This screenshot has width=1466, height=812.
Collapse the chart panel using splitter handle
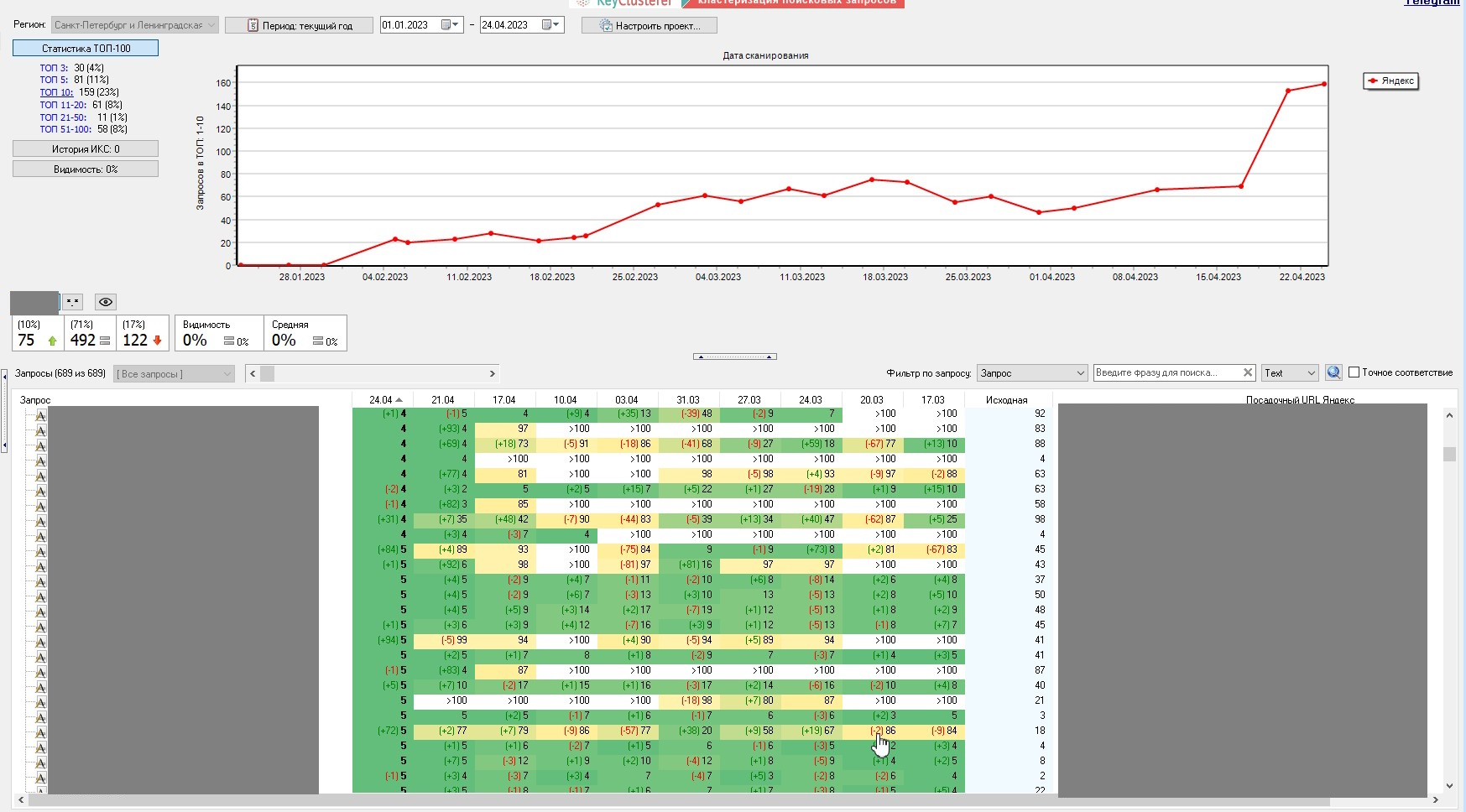click(735, 357)
